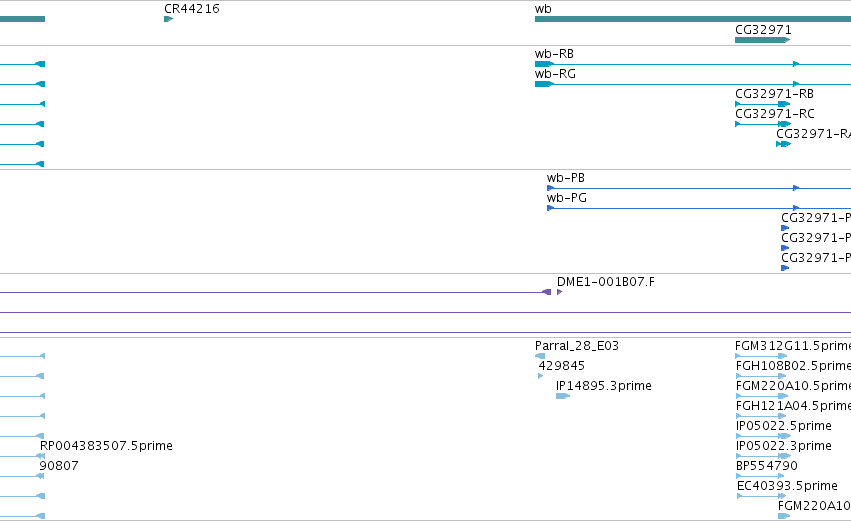Select the IP05022.3prime EST label
The height and width of the screenshot is (521, 851).
click(x=783, y=446)
